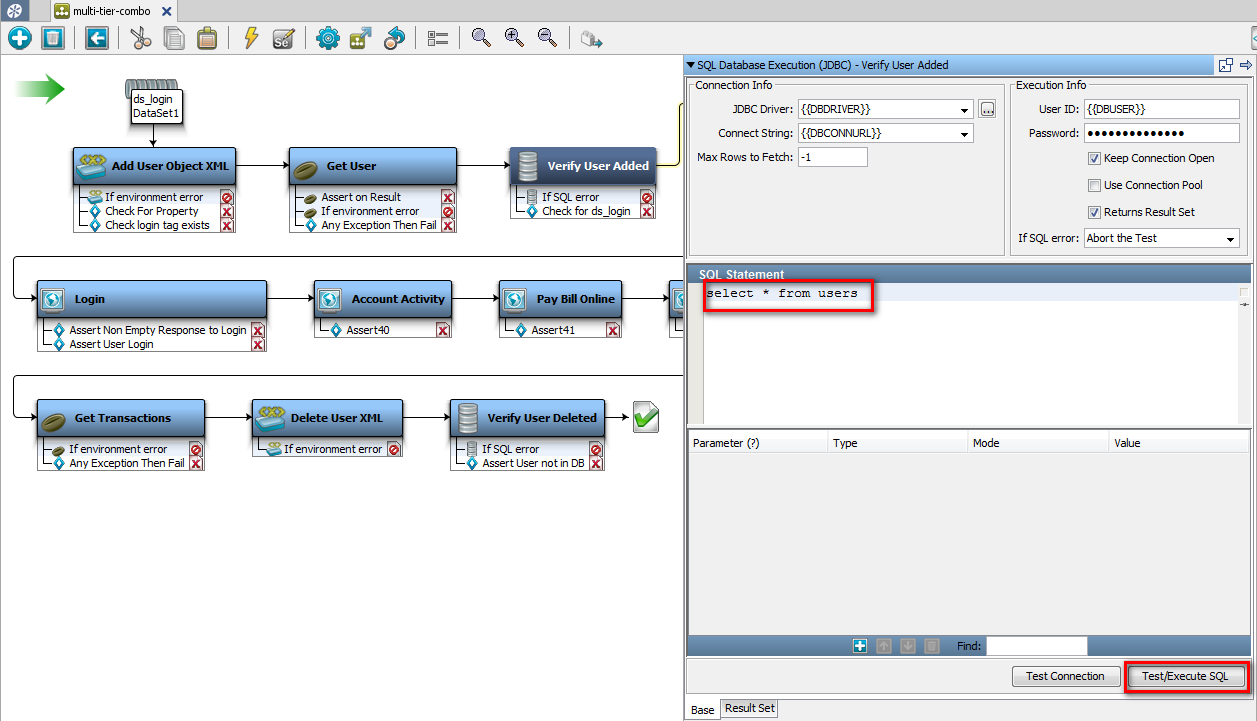Add a new test step with the plus icon

[x=19, y=38]
